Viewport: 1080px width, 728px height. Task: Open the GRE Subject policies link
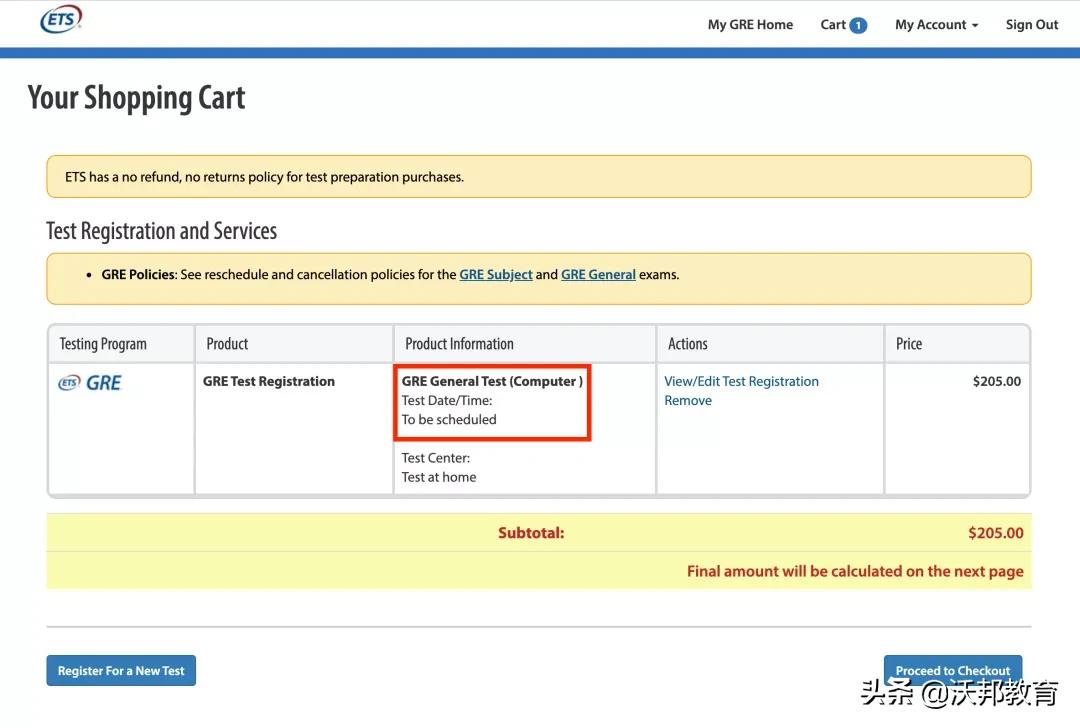click(x=496, y=274)
